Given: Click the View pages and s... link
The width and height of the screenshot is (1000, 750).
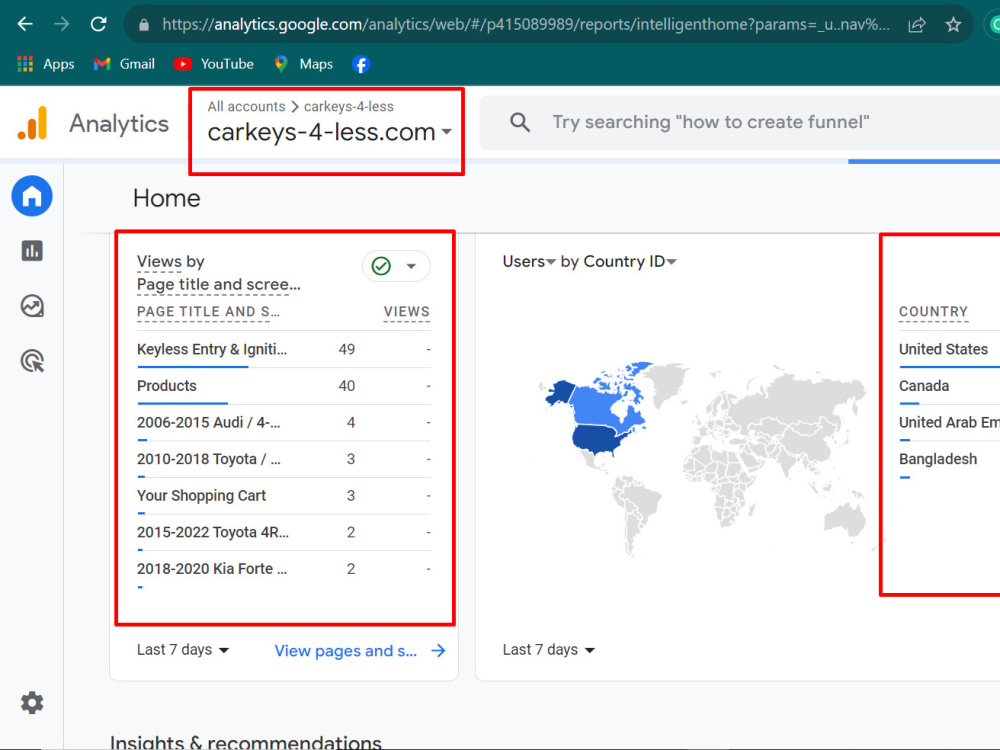Looking at the screenshot, I should coord(360,651).
